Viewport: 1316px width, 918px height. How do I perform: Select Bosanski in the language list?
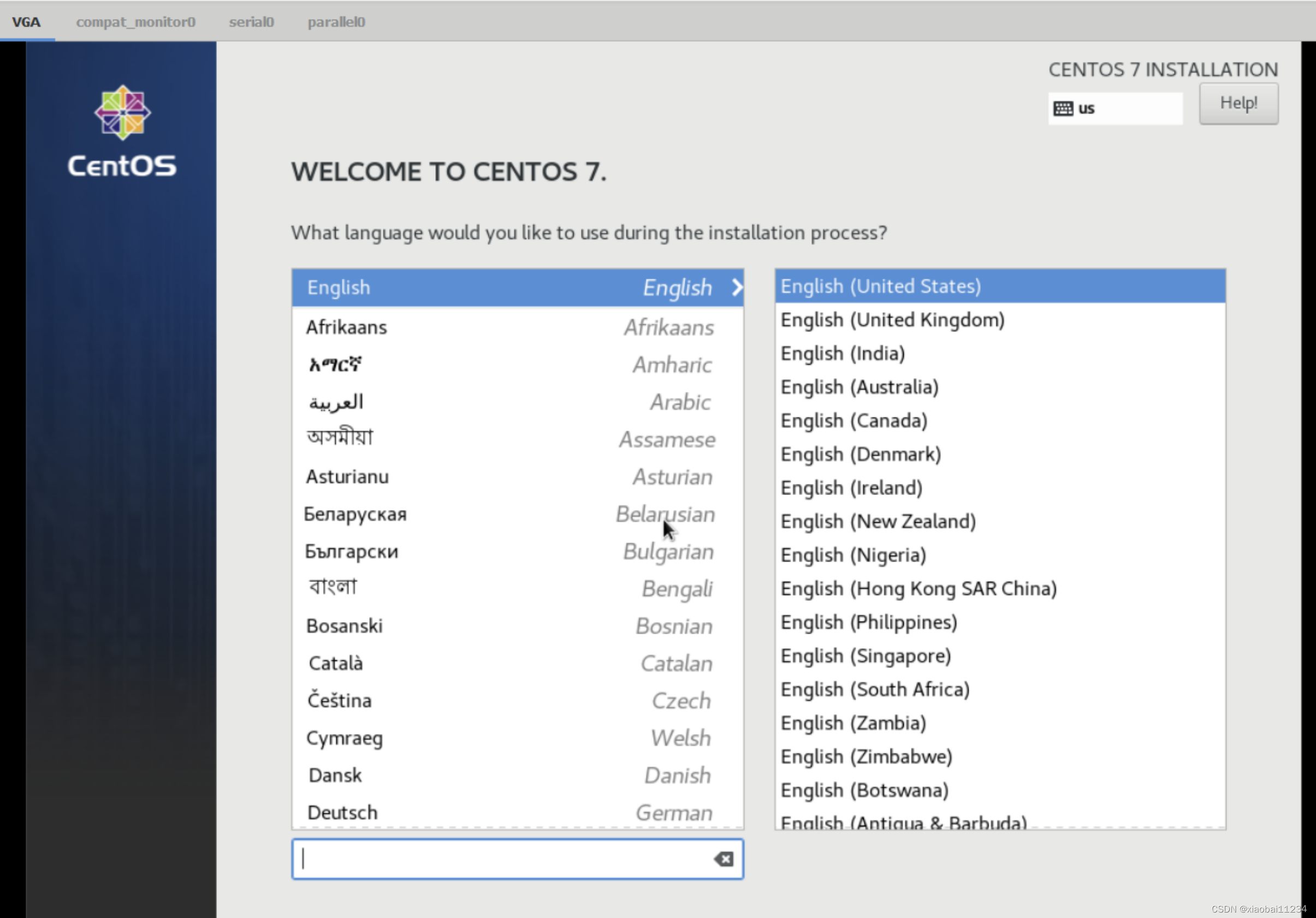pyautogui.click(x=517, y=626)
